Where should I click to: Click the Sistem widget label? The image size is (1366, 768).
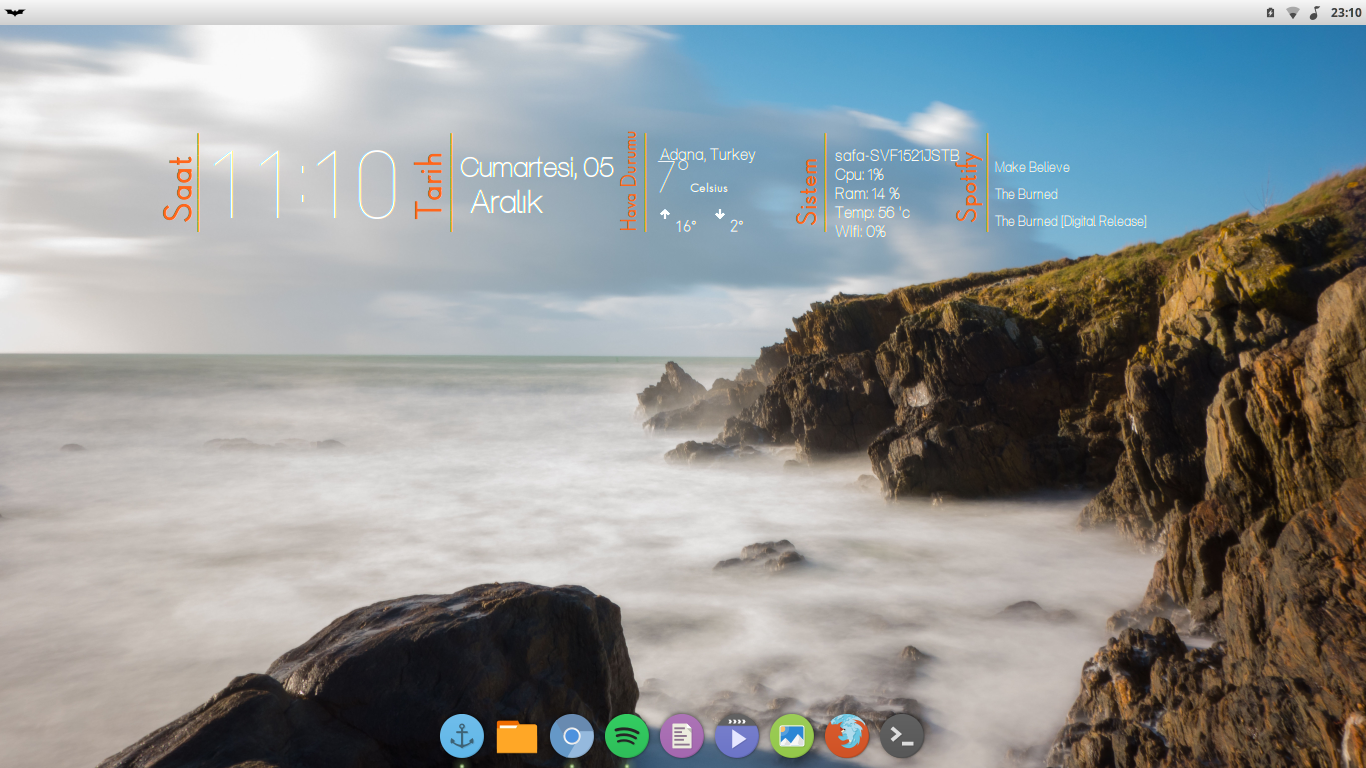[x=808, y=191]
